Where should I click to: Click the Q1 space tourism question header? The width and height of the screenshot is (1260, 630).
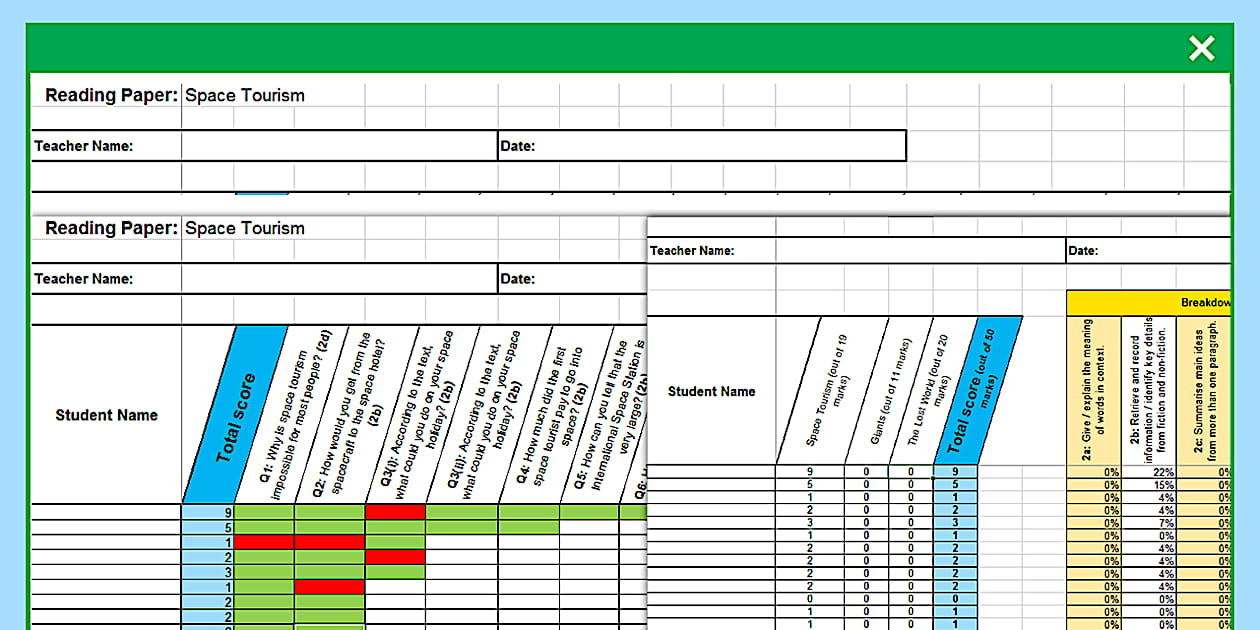292,415
